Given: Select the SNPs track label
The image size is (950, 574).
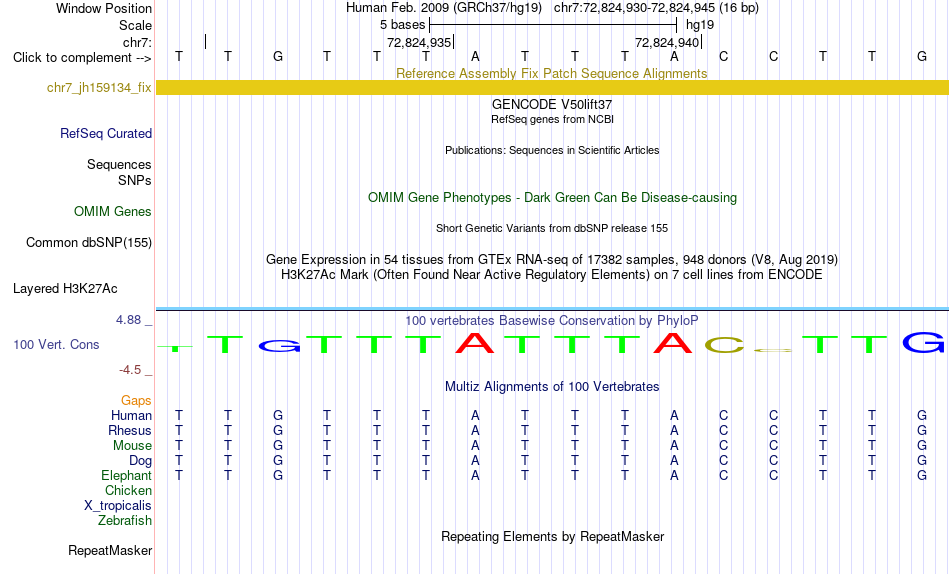Looking at the screenshot, I should pyautogui.click(x=135, y=181).
